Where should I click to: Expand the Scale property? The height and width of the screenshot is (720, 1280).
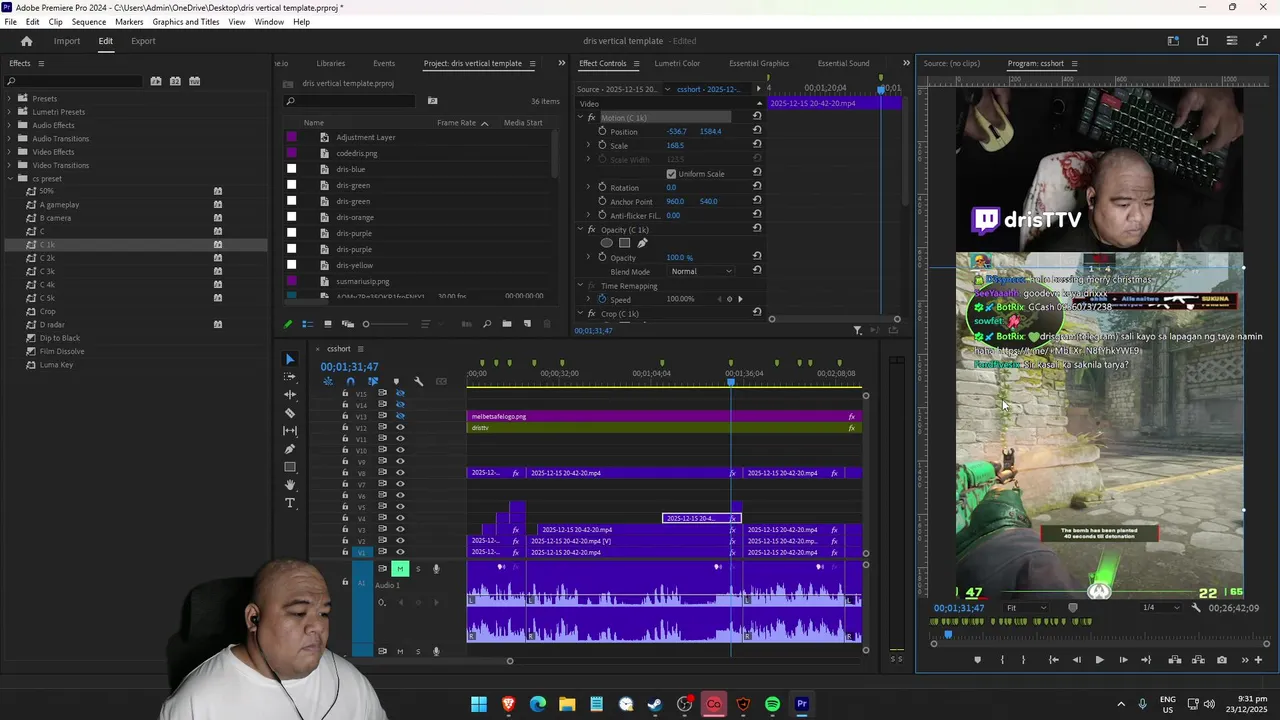coord(588,146)
